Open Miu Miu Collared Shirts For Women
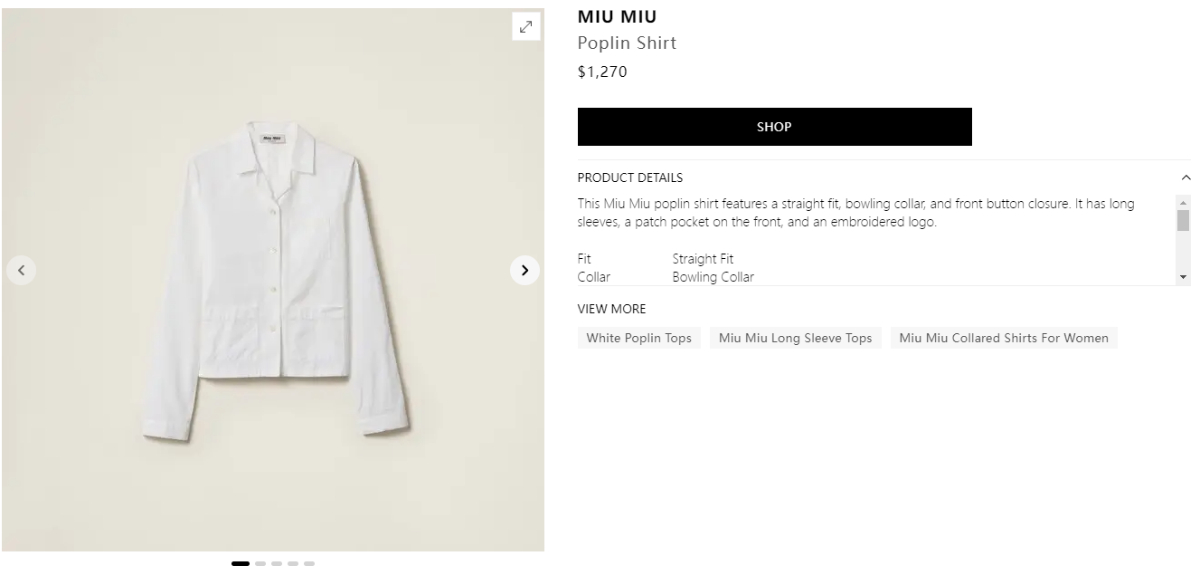Screen dimensions: 1200x575 (1003, 338)
